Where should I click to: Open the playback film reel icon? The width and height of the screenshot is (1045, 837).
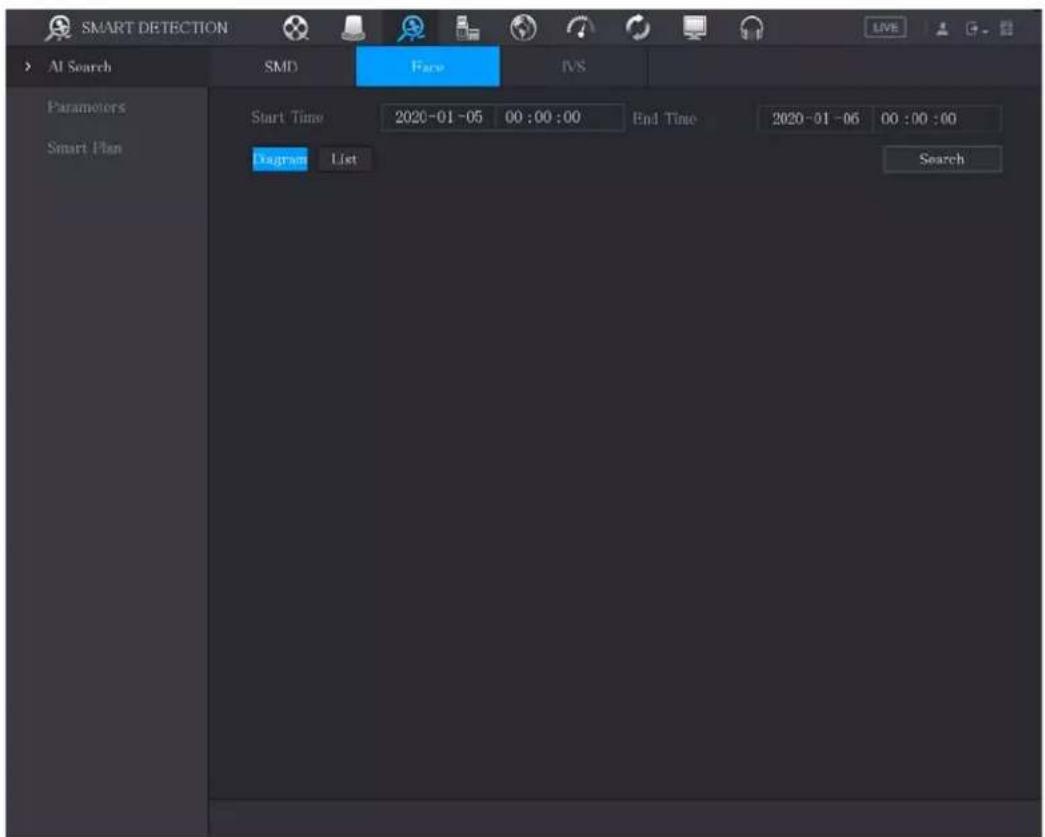pos(295,28)
